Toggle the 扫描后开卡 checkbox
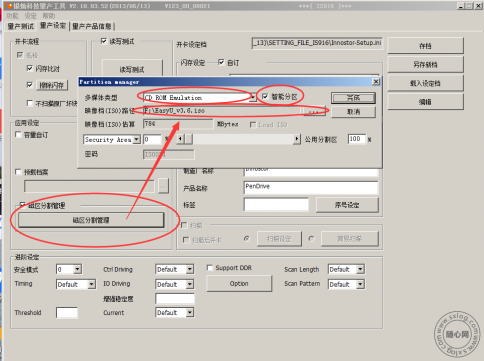 point(186,240)
